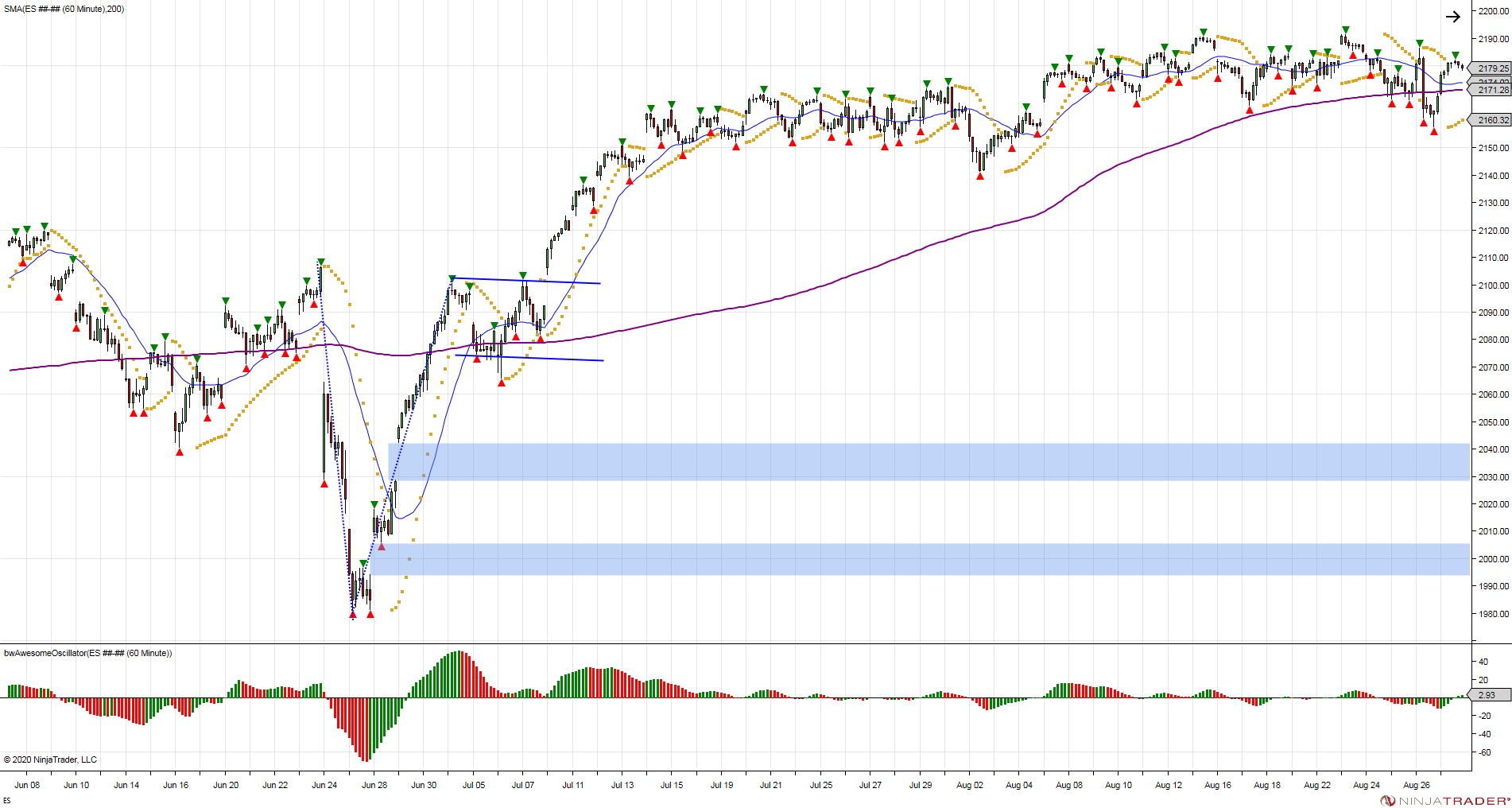Select the 2160.32 parabolic price marker

point(1490,120)
